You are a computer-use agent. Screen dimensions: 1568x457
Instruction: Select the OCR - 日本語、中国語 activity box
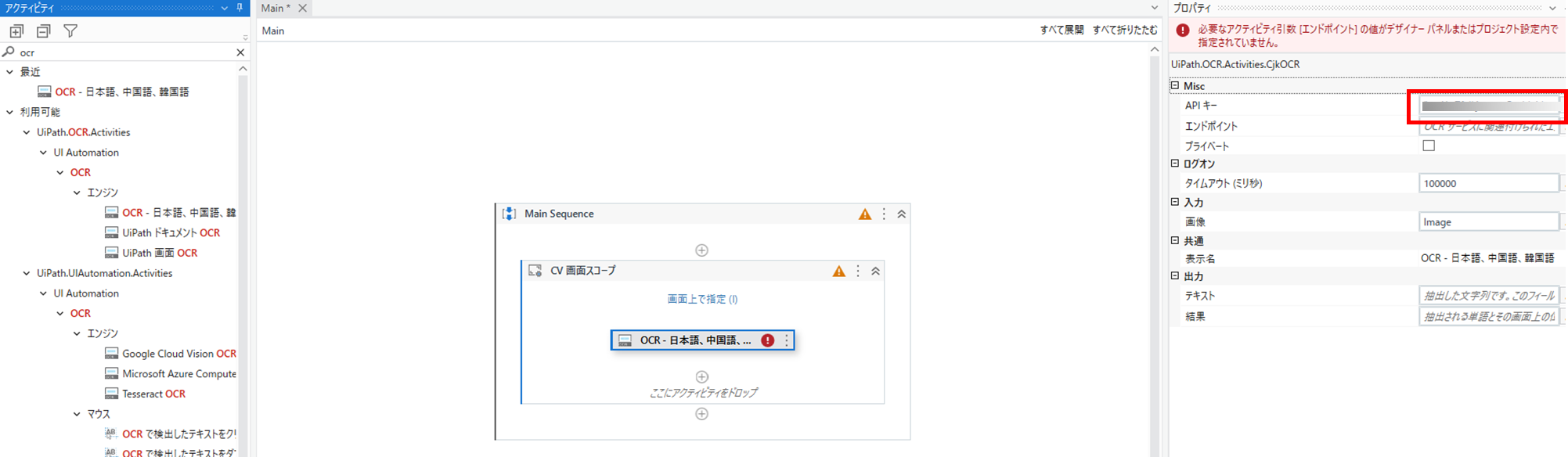[702, 340]
